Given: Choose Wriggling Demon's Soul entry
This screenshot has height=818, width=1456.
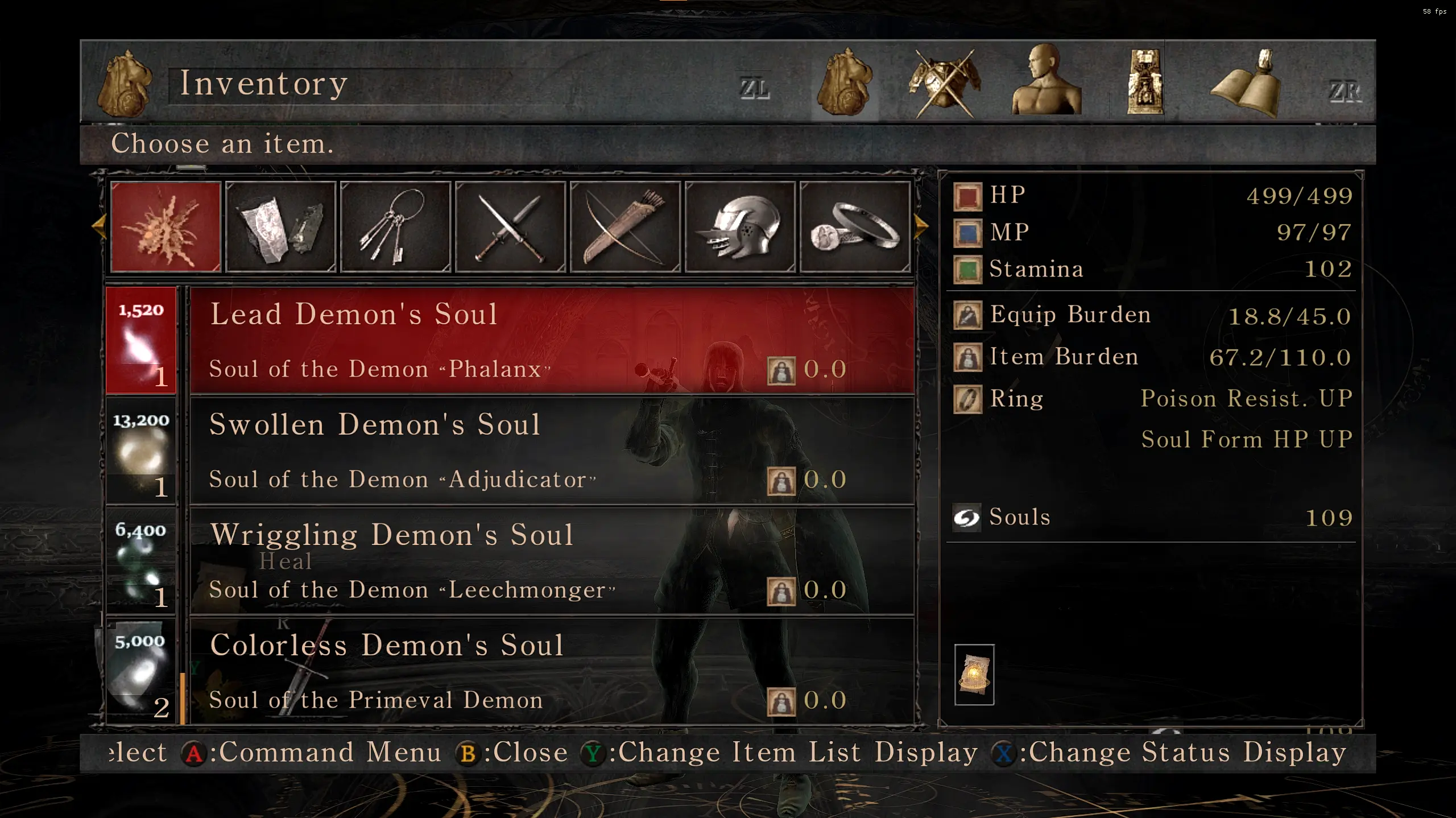Looking at the screenshot, I should (x=552, y=561).
